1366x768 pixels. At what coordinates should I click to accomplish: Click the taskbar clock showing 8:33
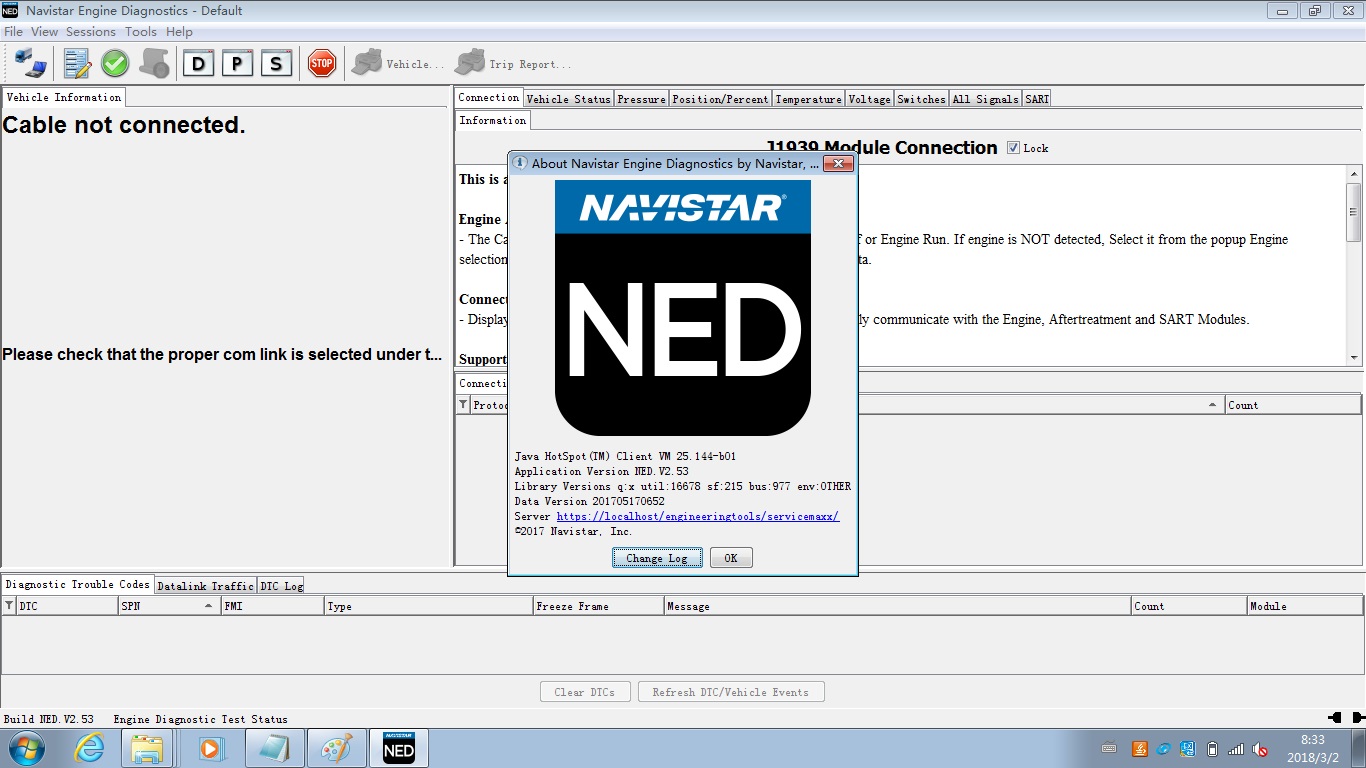1313,748
